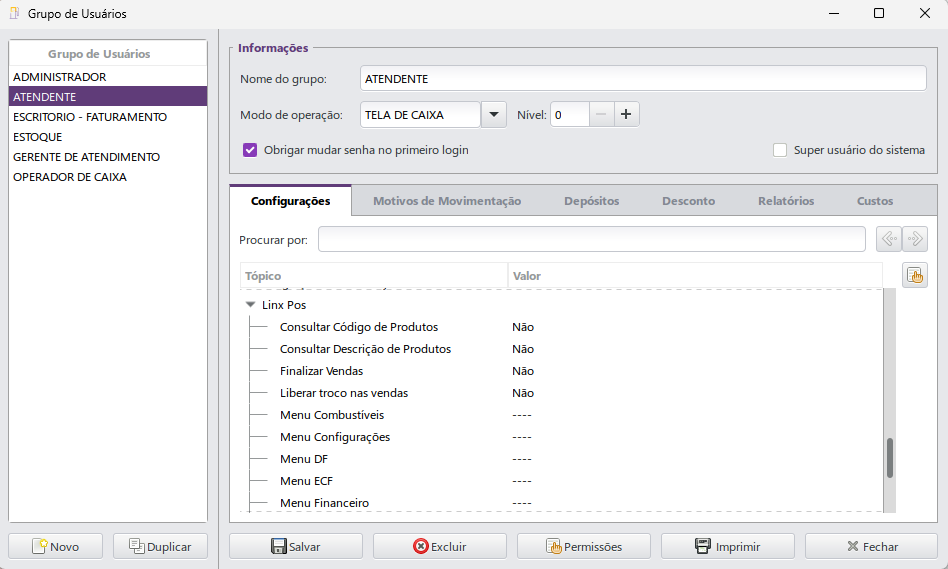The width and height of the screenshot is (948, 569).
Task: Increase Nível with the plus button
Action: click(x=626, y=114)
